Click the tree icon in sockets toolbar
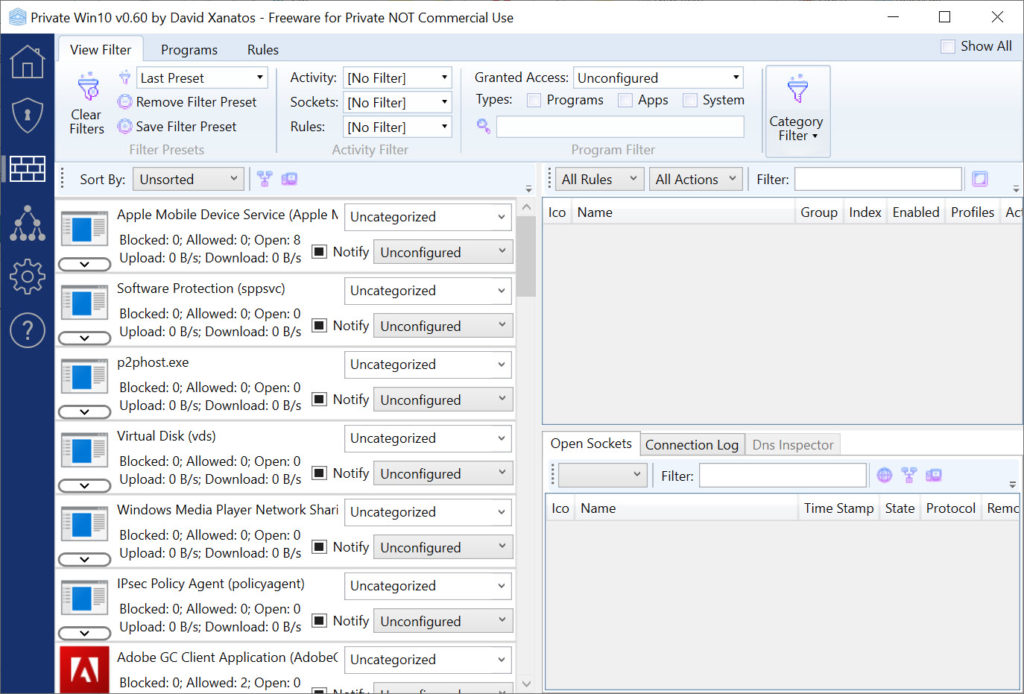Viewport: 1024px width, 694px height. tap(909, 475)
